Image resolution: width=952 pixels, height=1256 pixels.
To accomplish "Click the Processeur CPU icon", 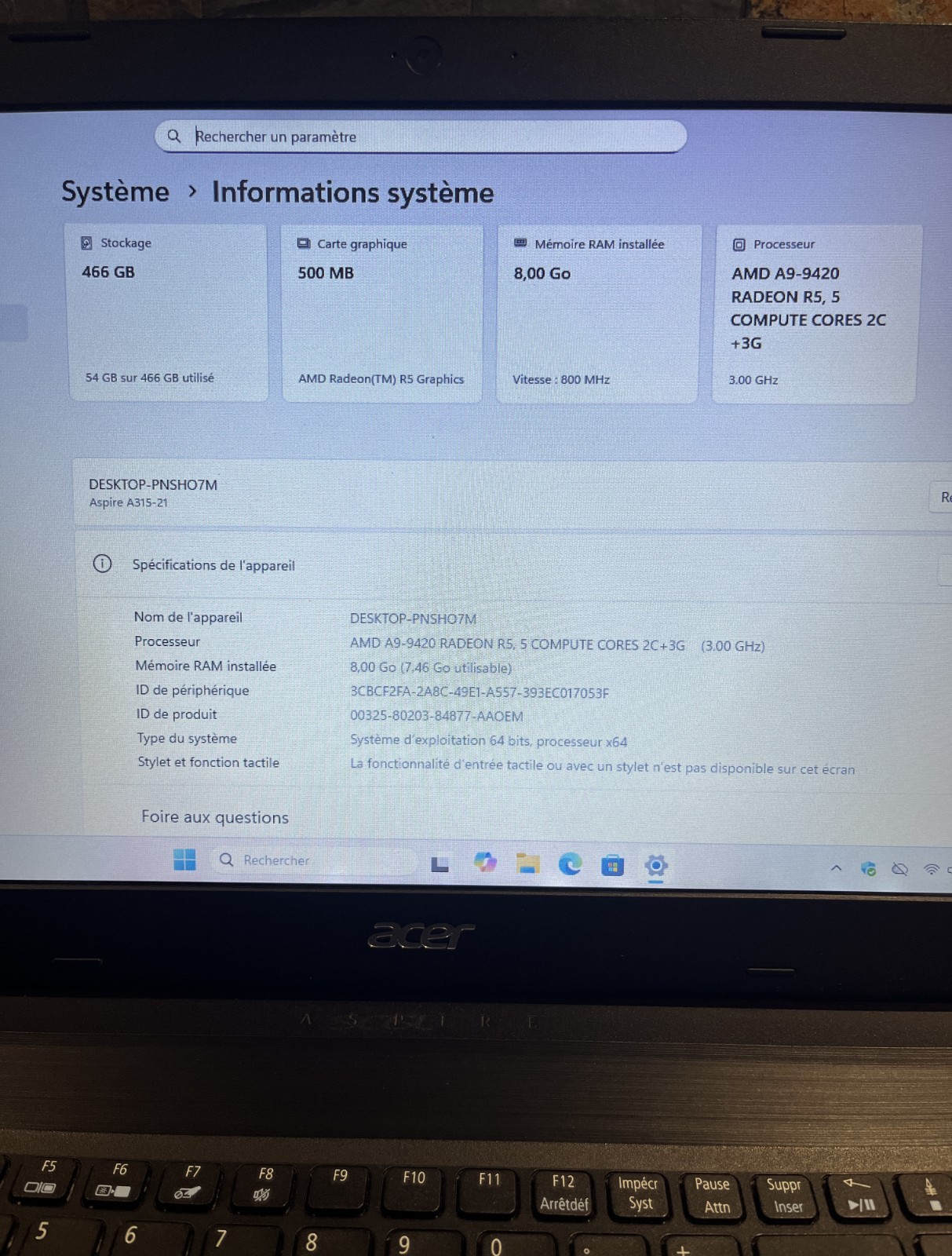I will click(739, 245).
